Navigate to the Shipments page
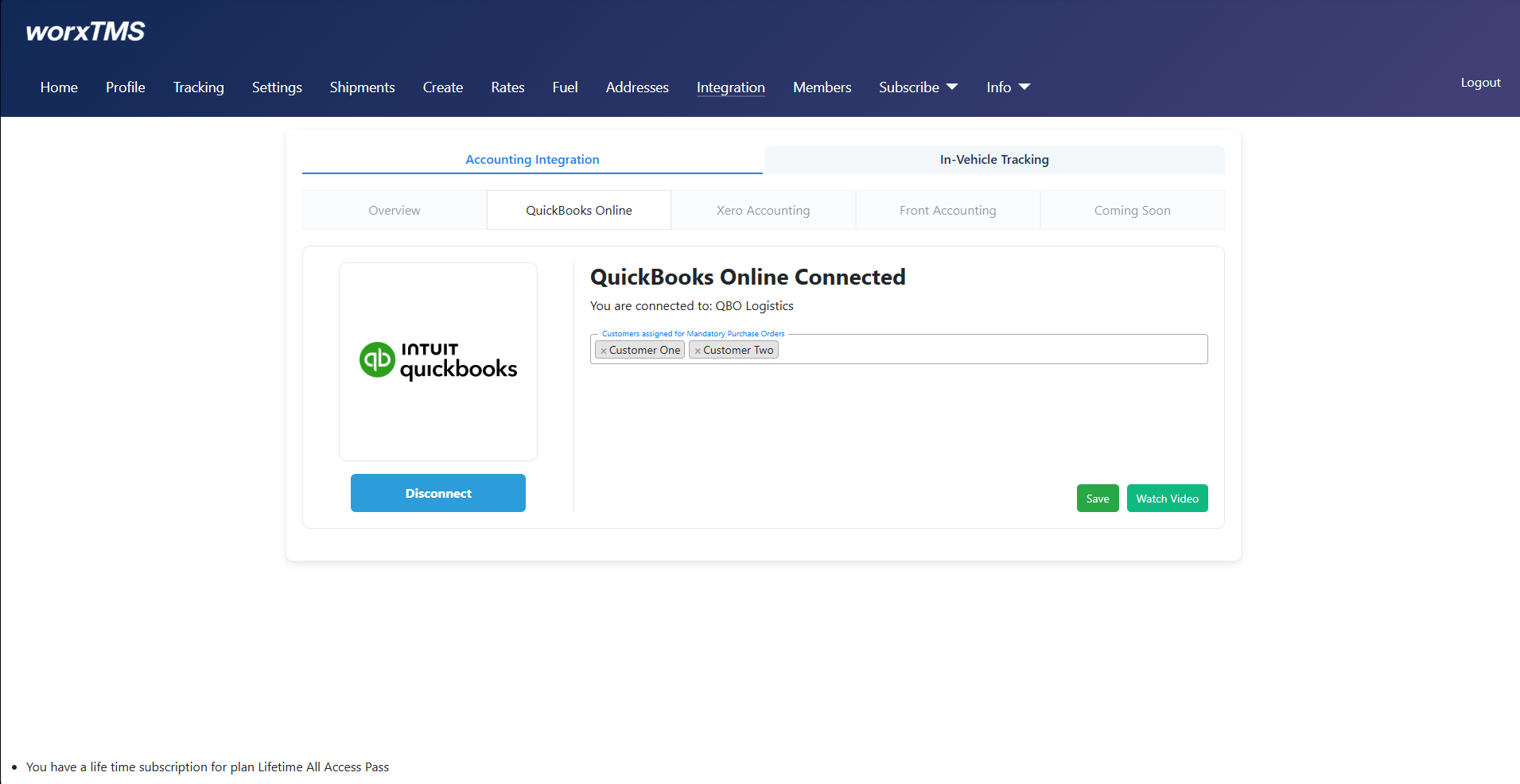 click(362, 87)
